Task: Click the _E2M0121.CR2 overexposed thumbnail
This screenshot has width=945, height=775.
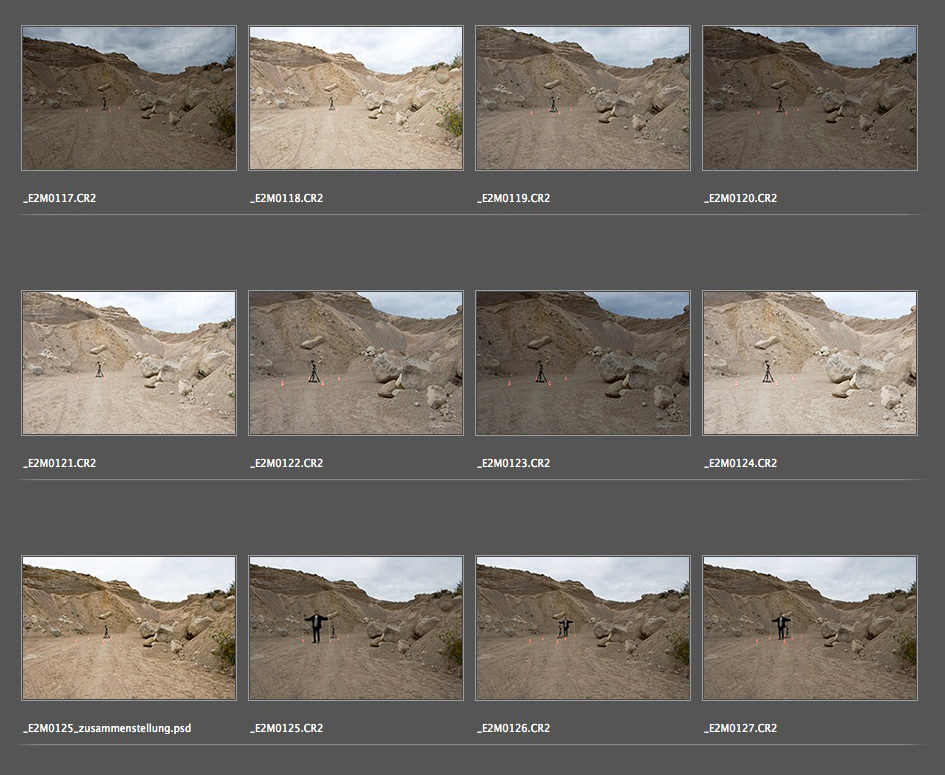Action: [x=129, y=363]
